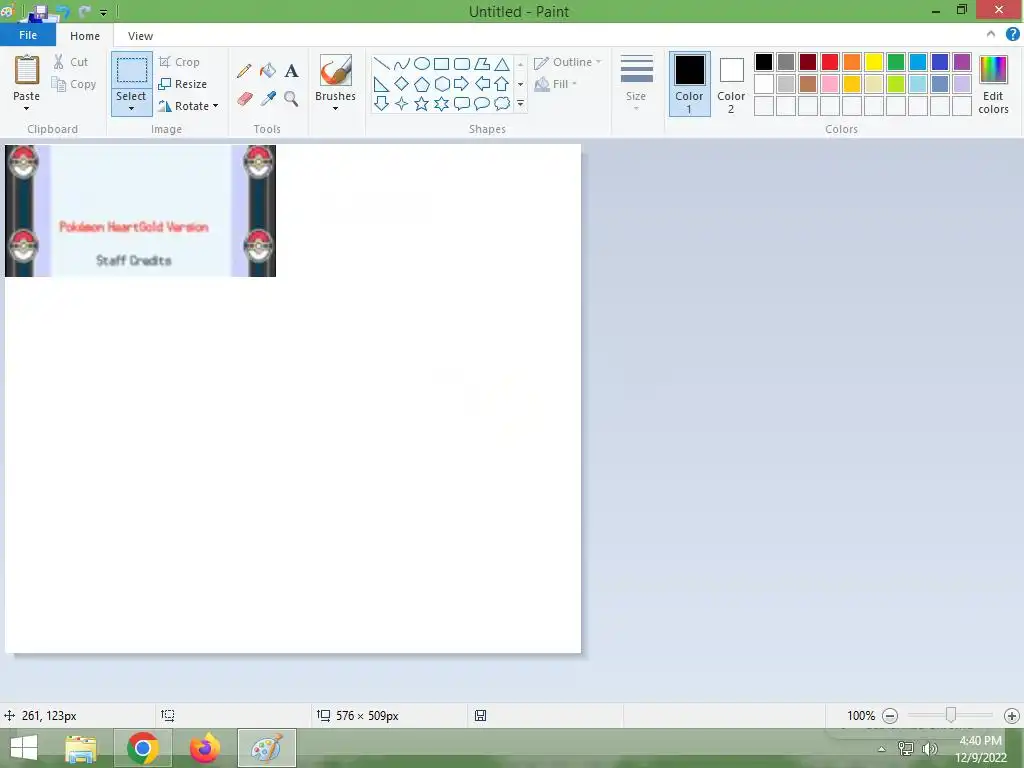Select the Color 1 foreground box
The height and width of the screenshot is (768, 1024).
pyautogui.click(x=689, y=84)
